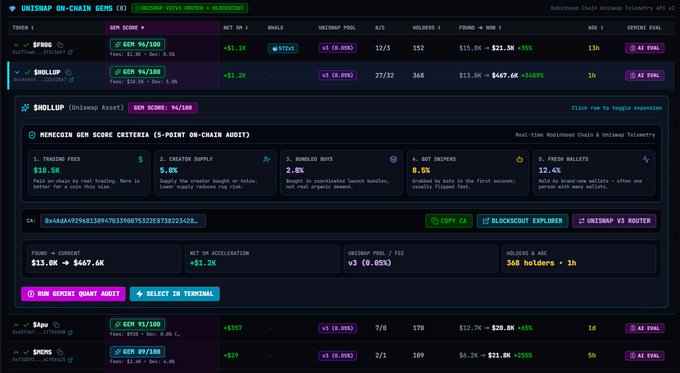
Task: Click the GEM 91/100 badge
Action: tap(137, 324)
